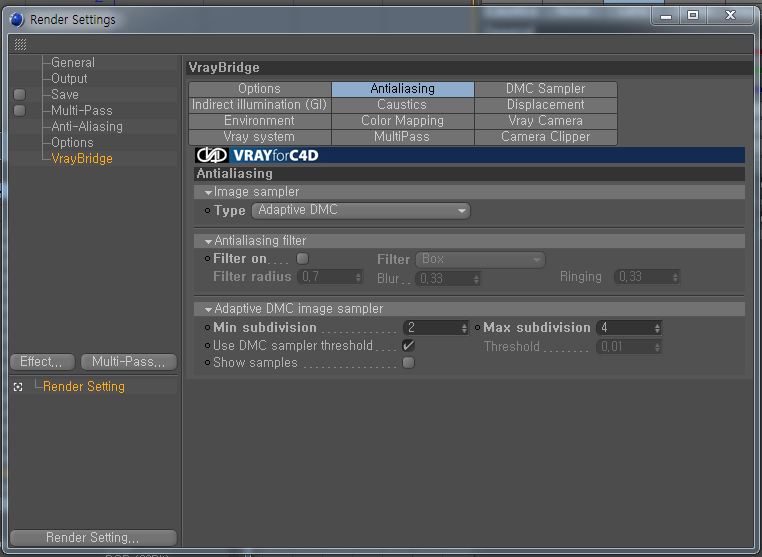Click the Min subdivision value field
This screenshot has height=557, width=762.
(x=432, y=328)
